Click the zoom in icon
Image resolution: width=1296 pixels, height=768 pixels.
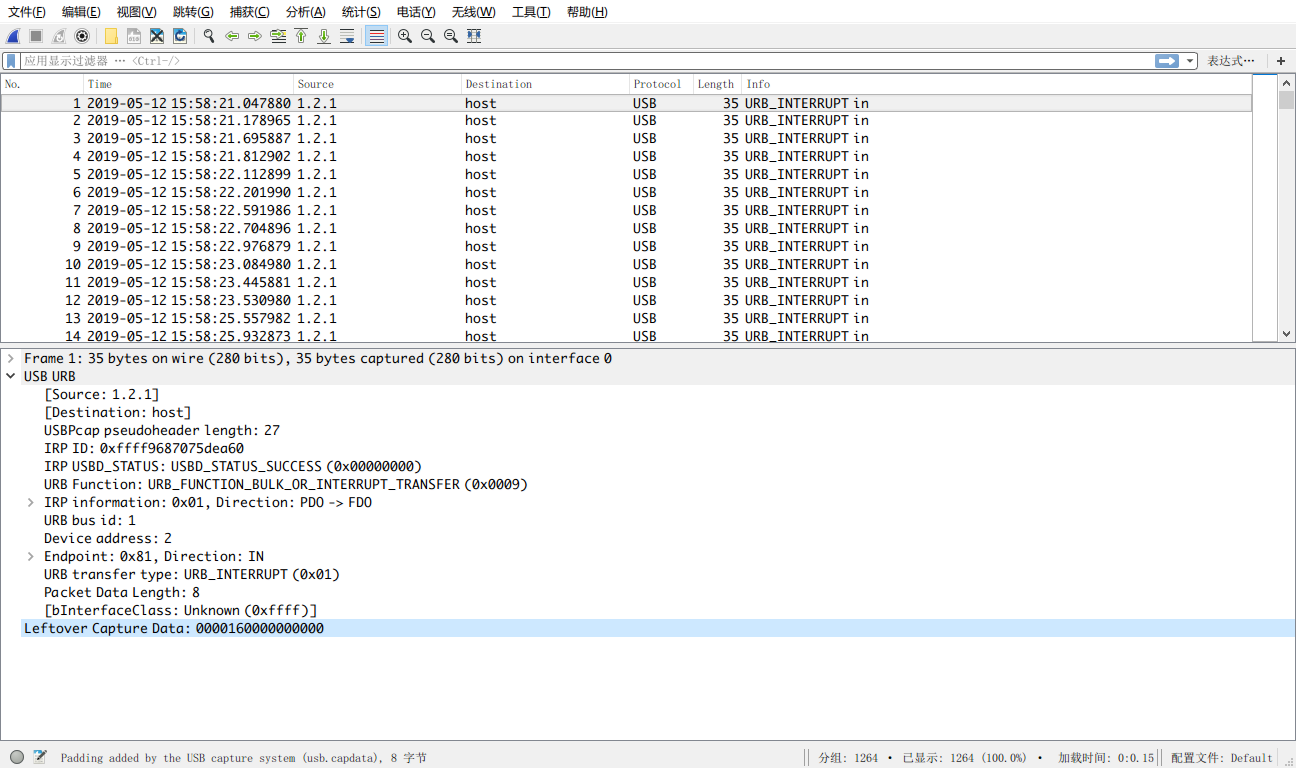pyautogui.click(x=404, y=36)
